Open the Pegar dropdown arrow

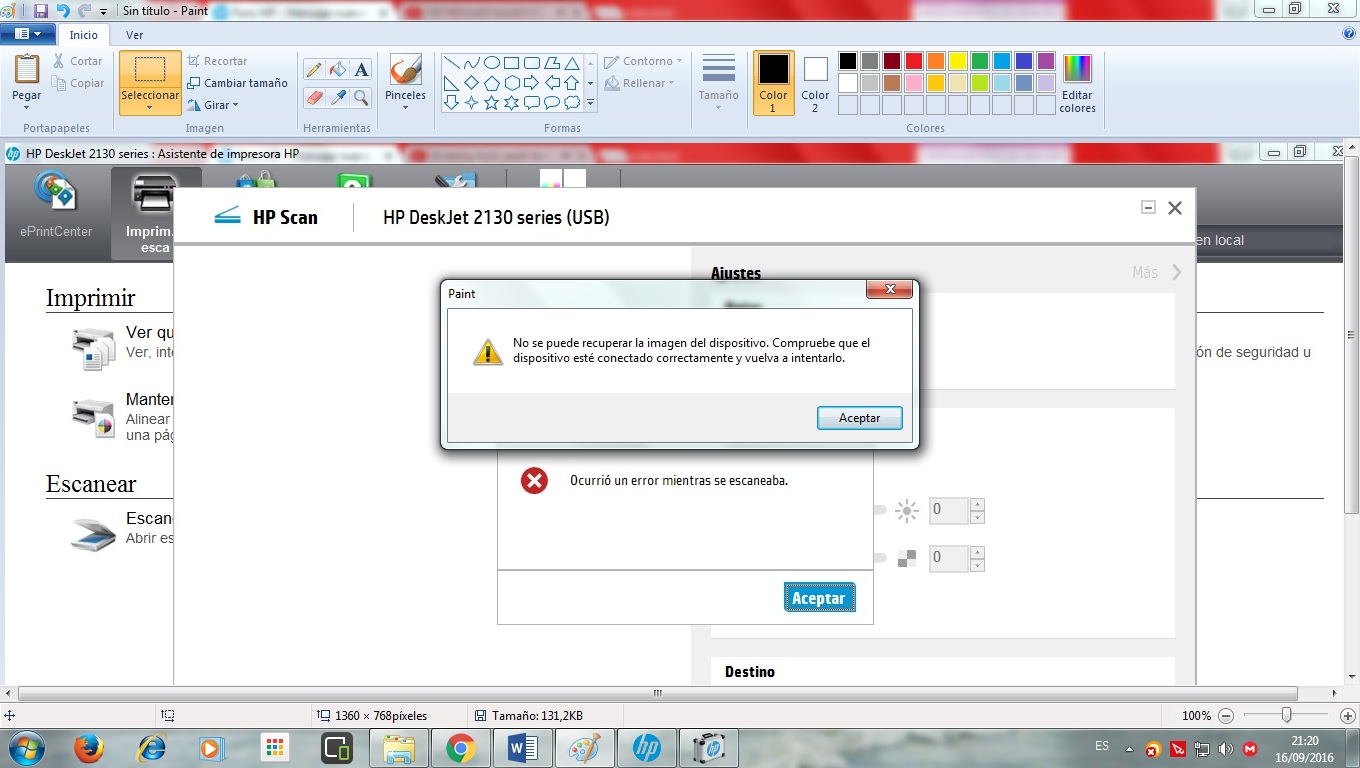[x=27, y=106]
